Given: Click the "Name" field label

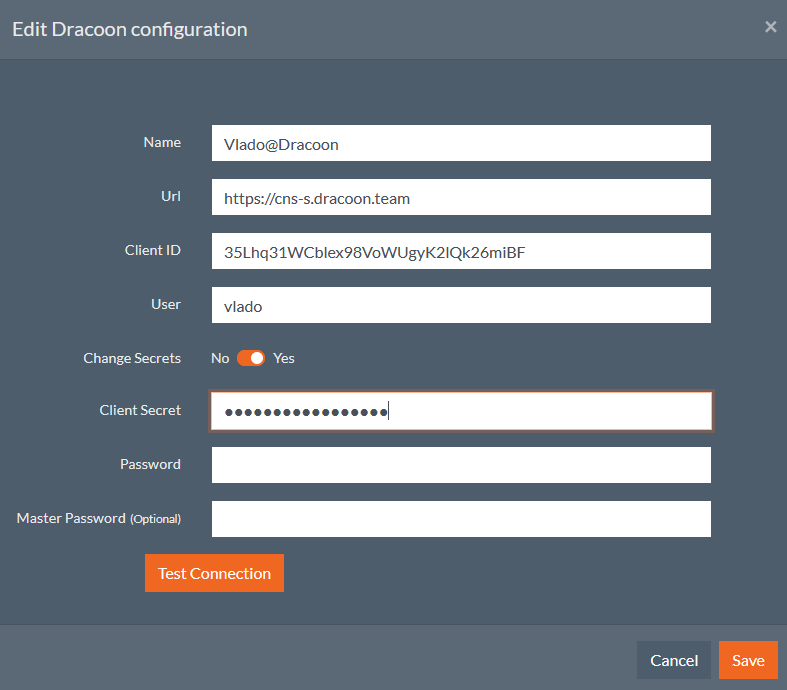Looking at the screenshot, I should click(x=162, y=143).
